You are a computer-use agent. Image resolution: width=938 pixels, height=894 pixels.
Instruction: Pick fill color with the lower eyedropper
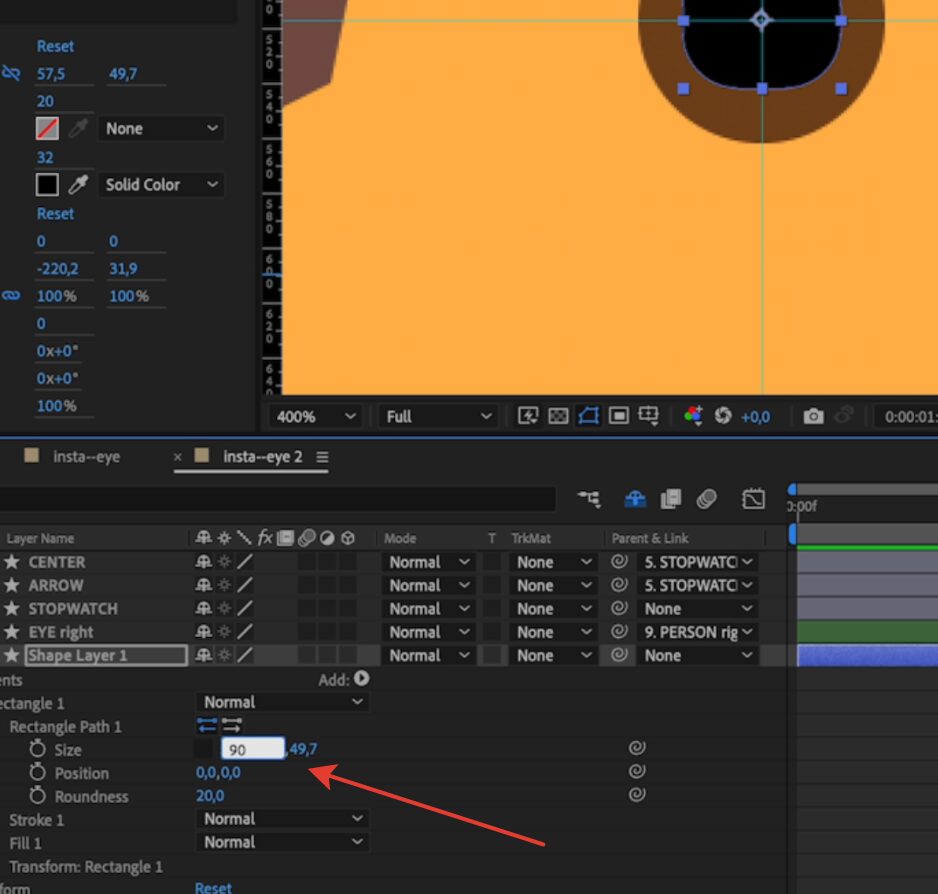click(78, 184)
